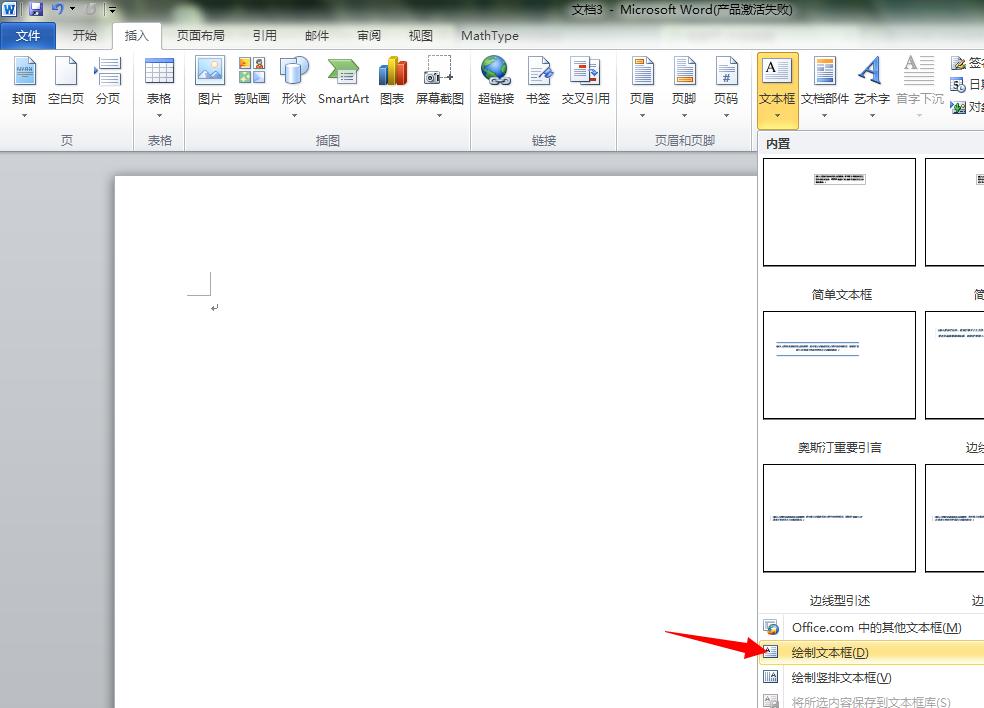Insert a Chart (图表)

tap(392, 70)
